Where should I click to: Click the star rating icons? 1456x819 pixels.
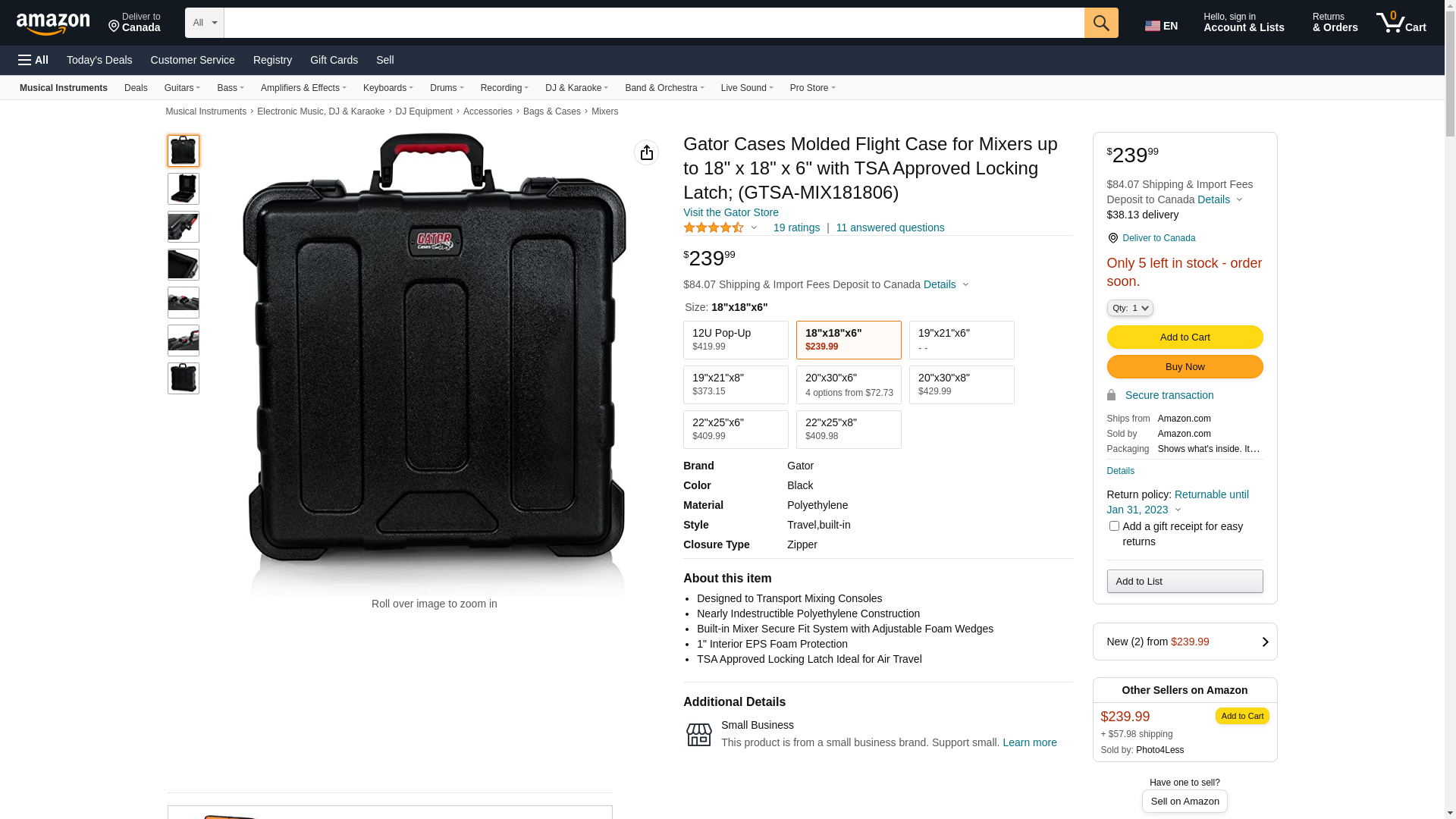point(714,227)
